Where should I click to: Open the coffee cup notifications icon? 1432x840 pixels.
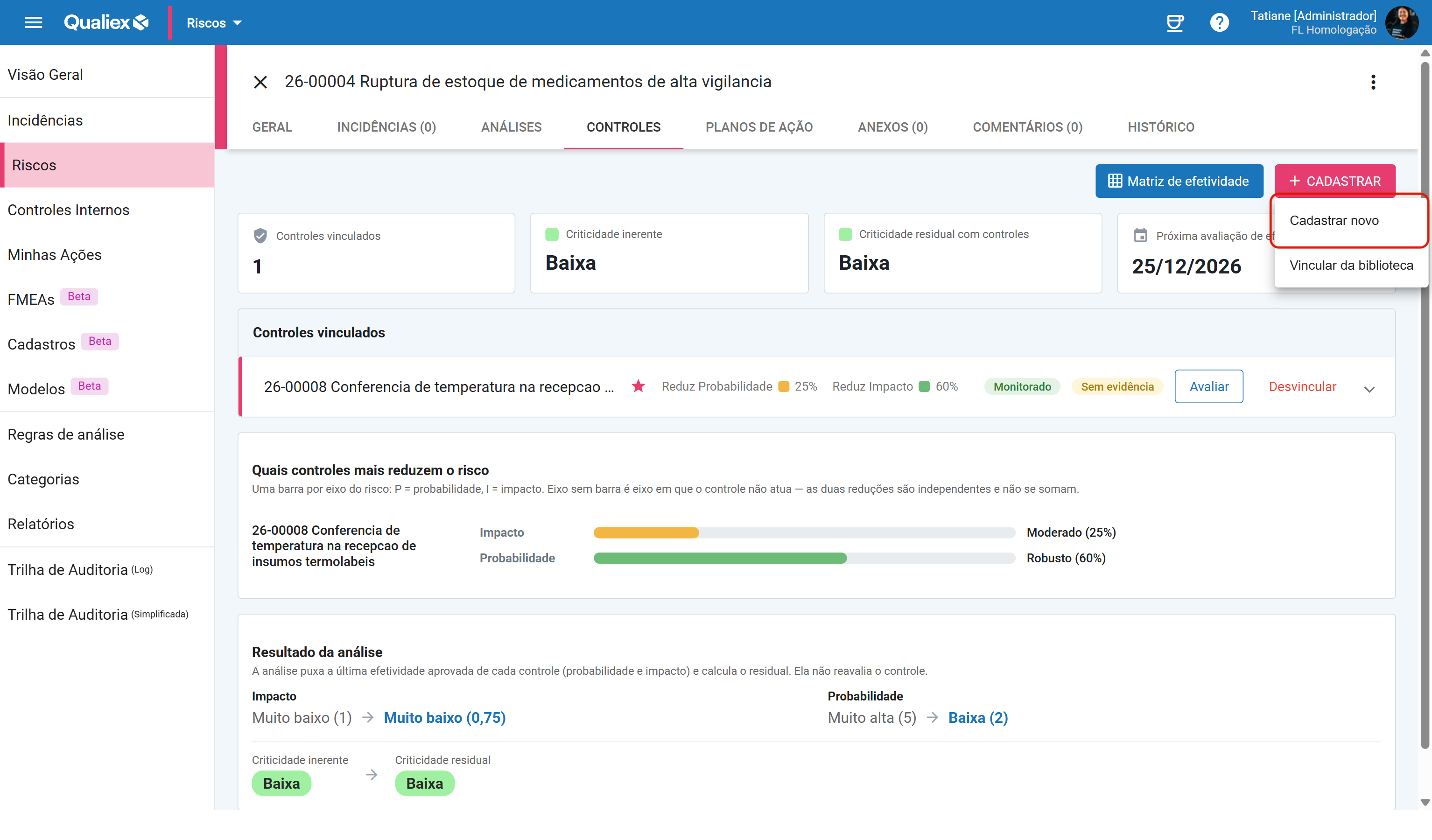(1174, 23)
